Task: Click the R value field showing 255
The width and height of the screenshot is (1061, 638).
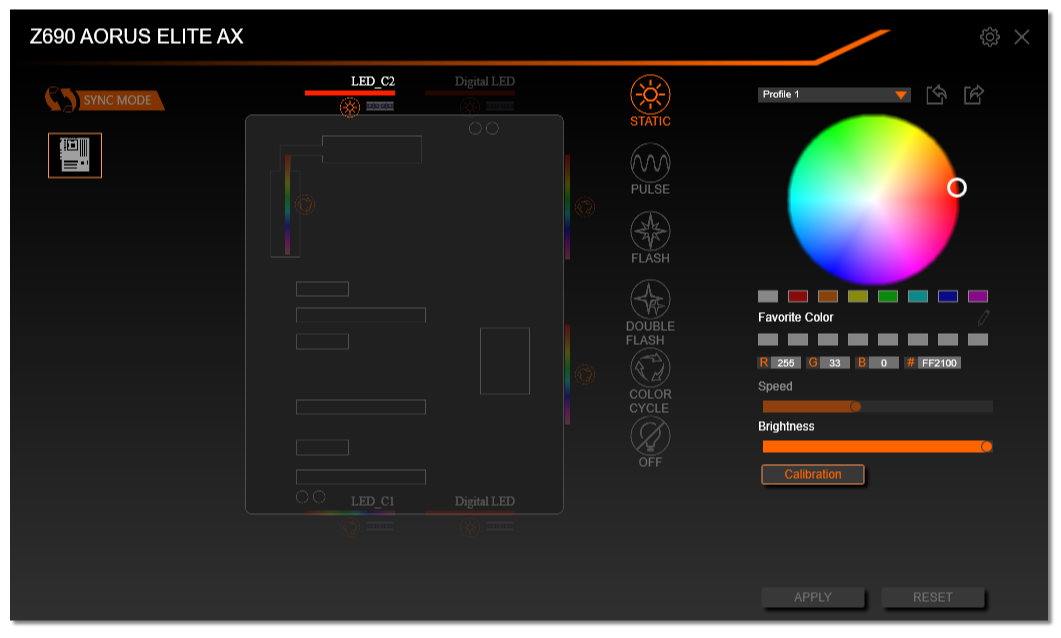Action: pyautogui.click(x=786, y=363)
